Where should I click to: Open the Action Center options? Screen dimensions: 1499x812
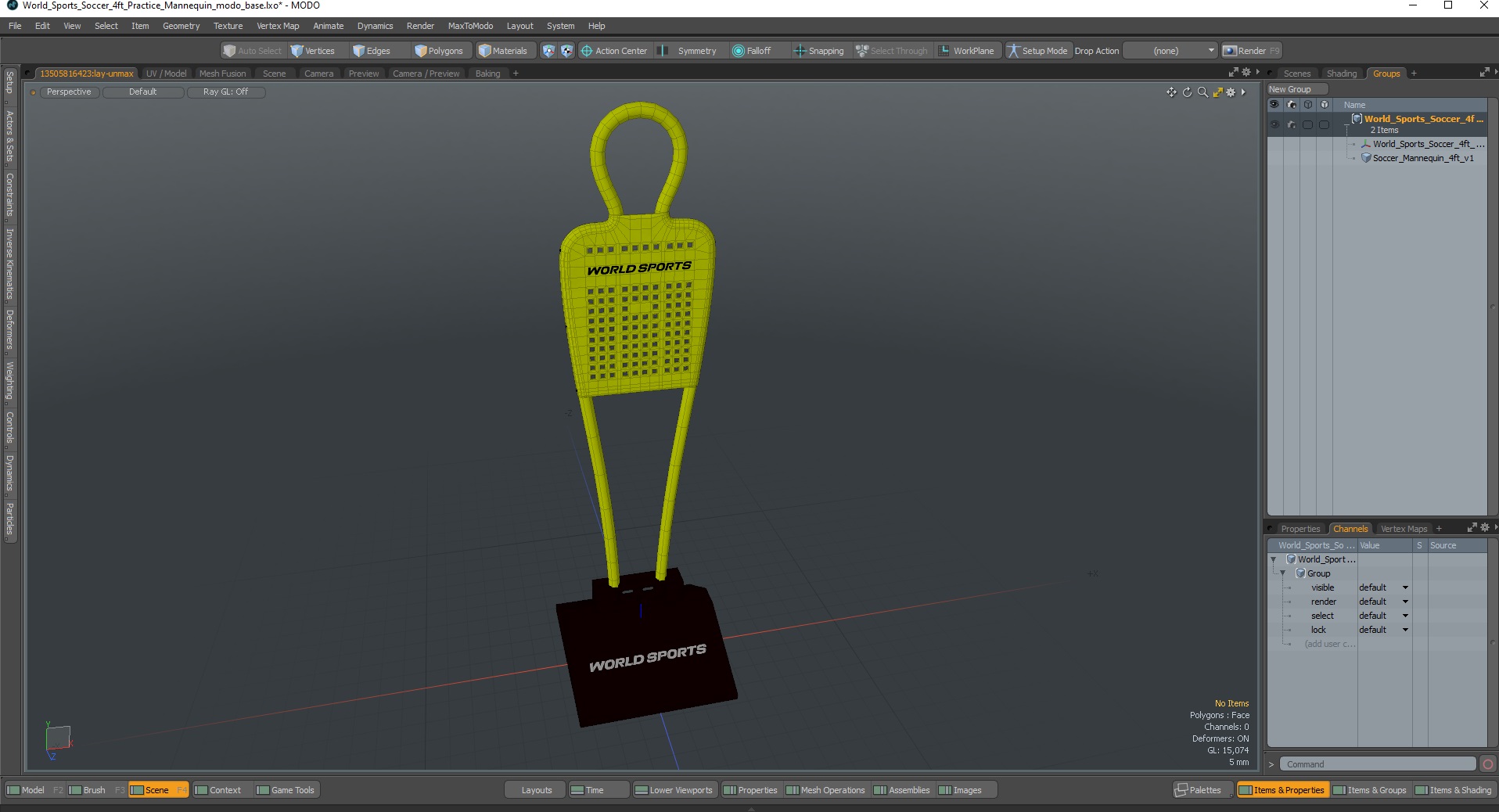(x=614, y=51)
